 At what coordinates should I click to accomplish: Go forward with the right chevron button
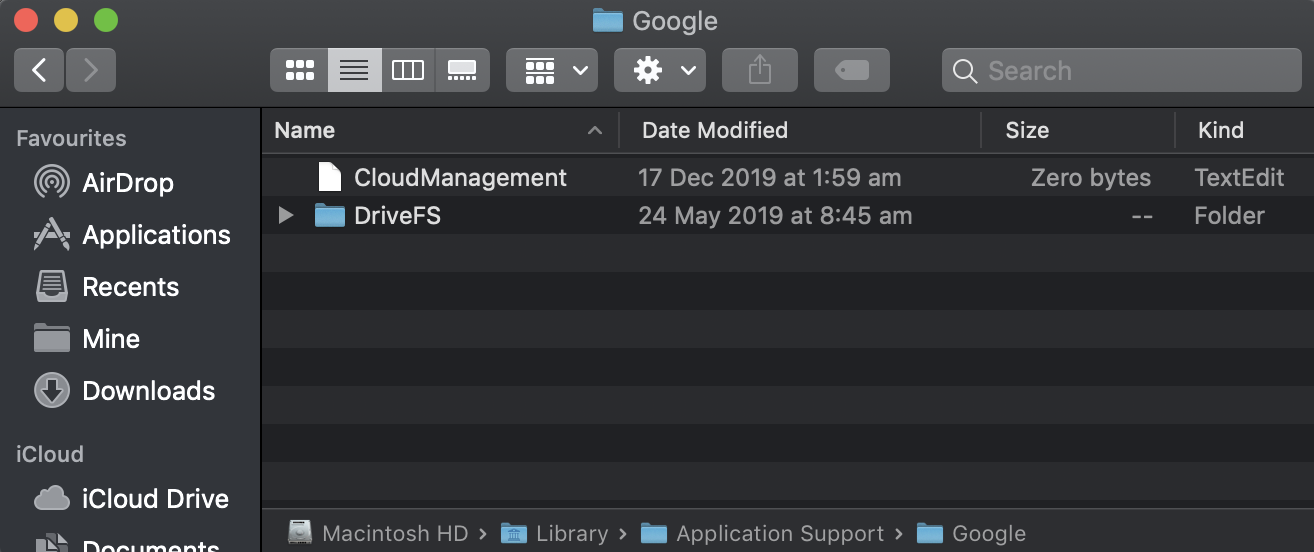[x=91, y=70]
